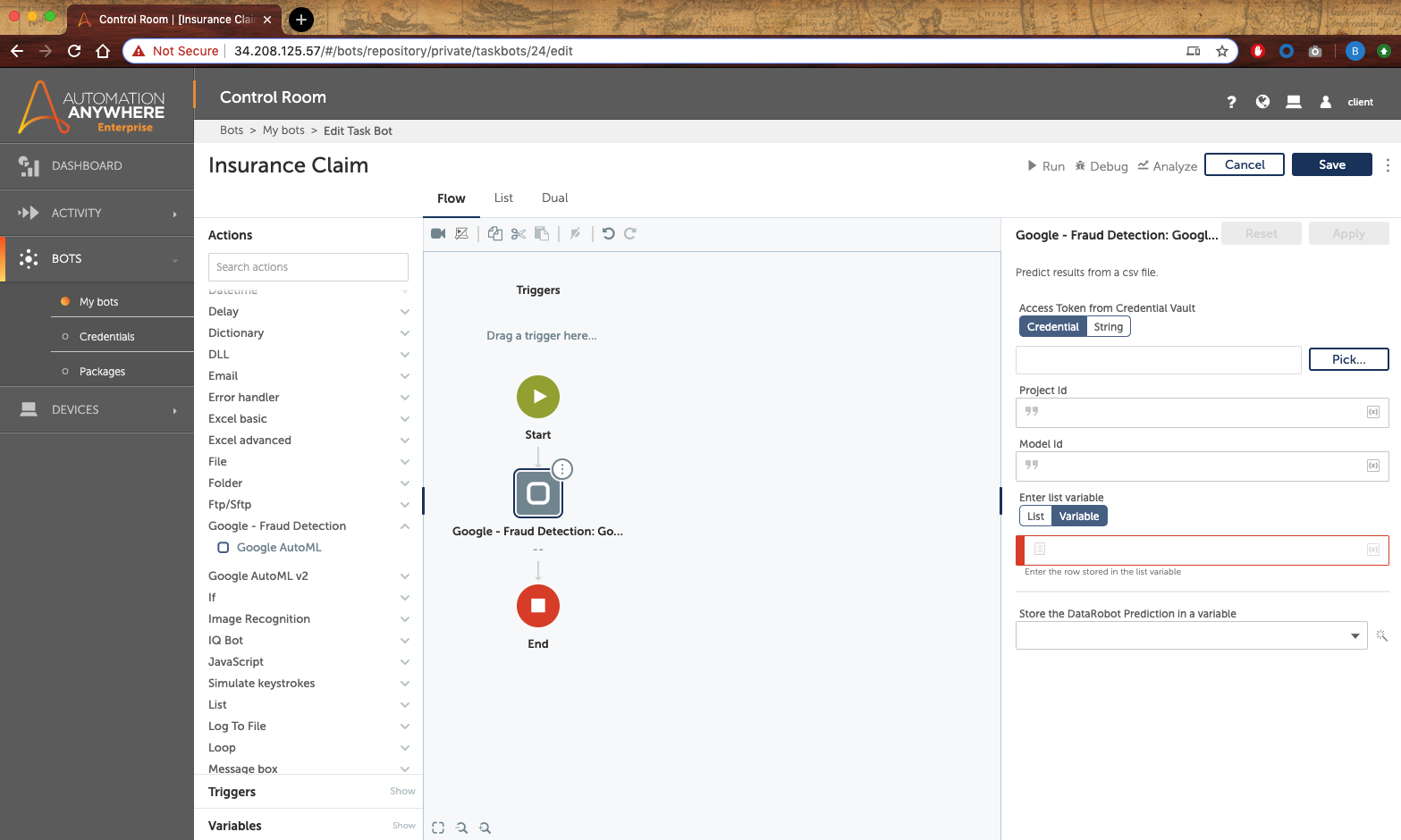Viewport: 1401px width, 840px height.
Task: Click the disable action icon in the flow toolbar
Action: (576, 233)
